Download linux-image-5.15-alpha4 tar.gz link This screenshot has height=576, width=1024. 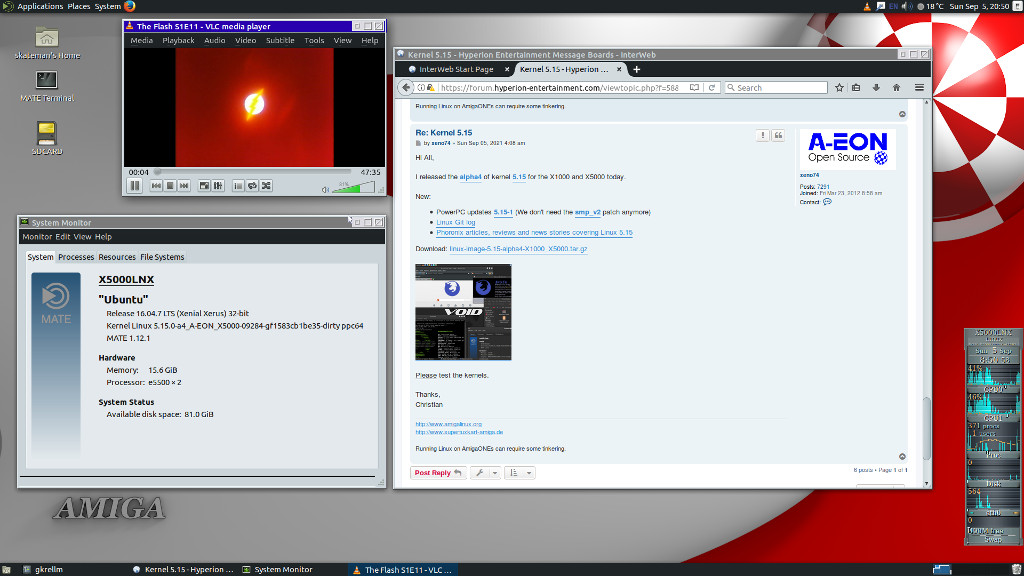(518, 249)
